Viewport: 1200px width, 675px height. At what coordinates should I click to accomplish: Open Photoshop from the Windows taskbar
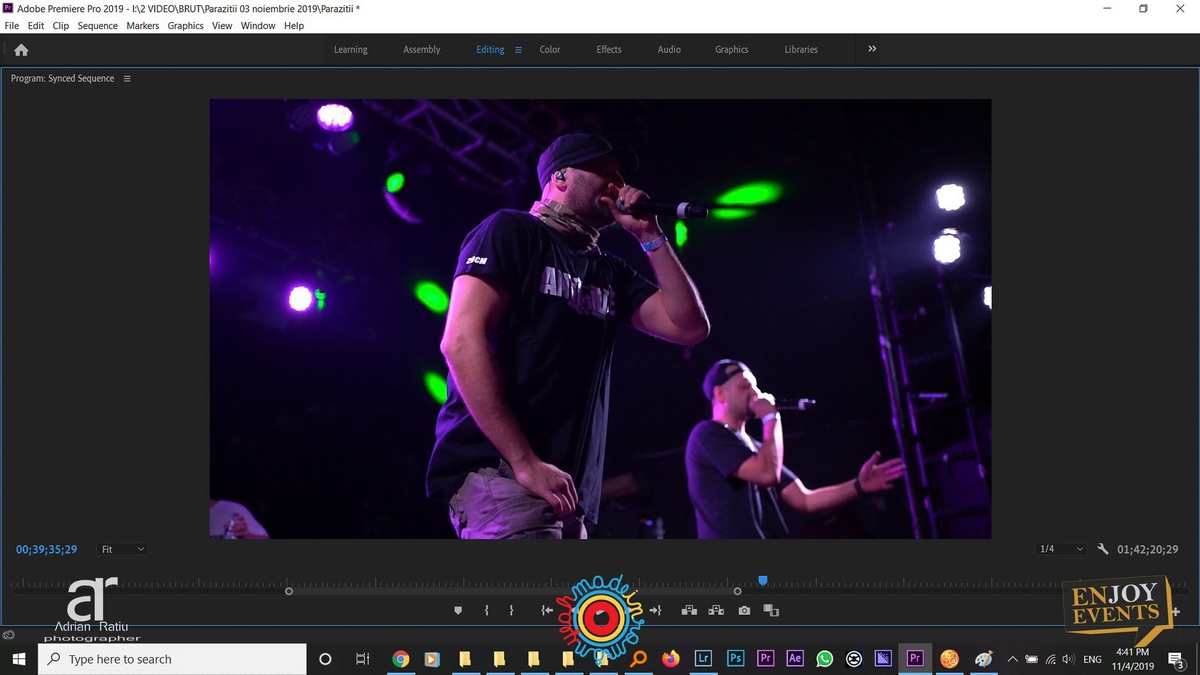click(x=735, y=659)
